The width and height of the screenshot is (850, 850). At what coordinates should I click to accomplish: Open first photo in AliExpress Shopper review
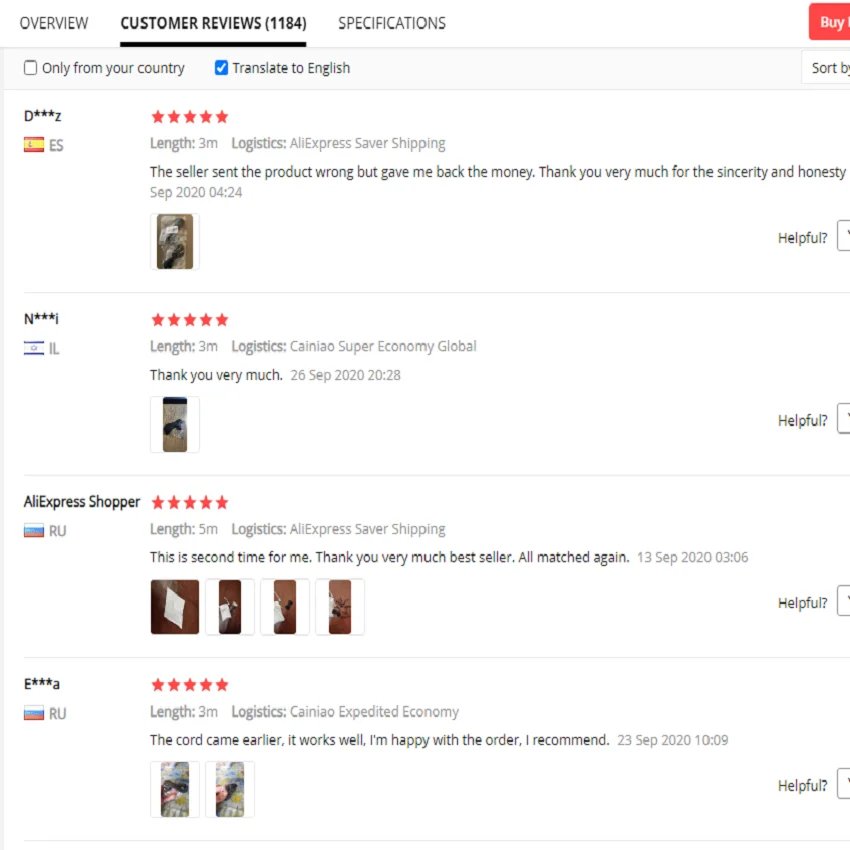click(175, 607)
